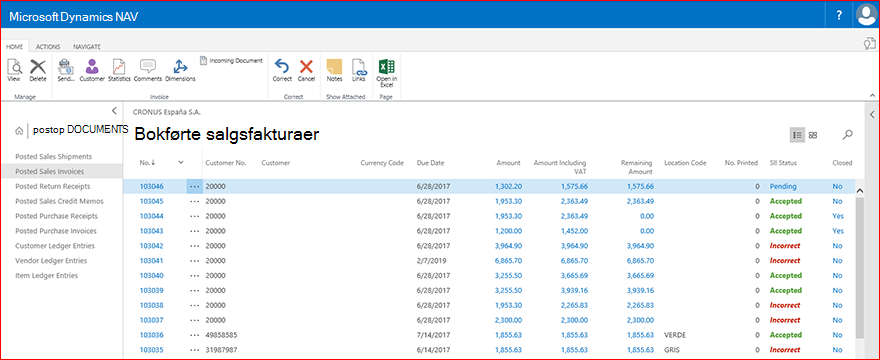Click due date 7/14/2017
880x360 pixels.
(432, 335)
